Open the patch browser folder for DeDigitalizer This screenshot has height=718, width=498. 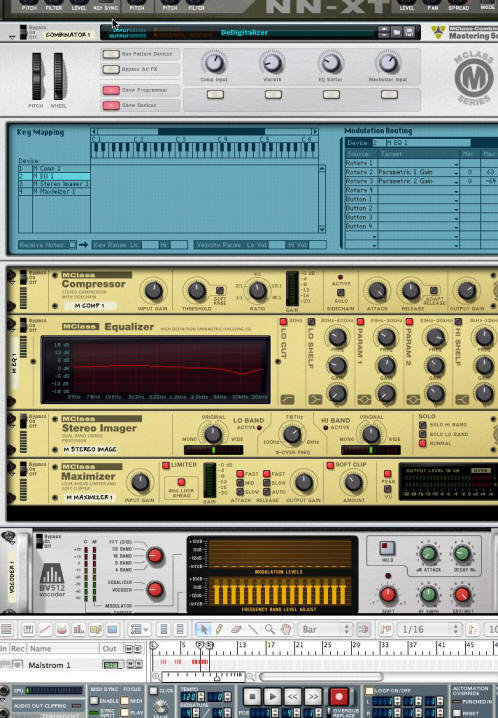(x=397, y=32)
